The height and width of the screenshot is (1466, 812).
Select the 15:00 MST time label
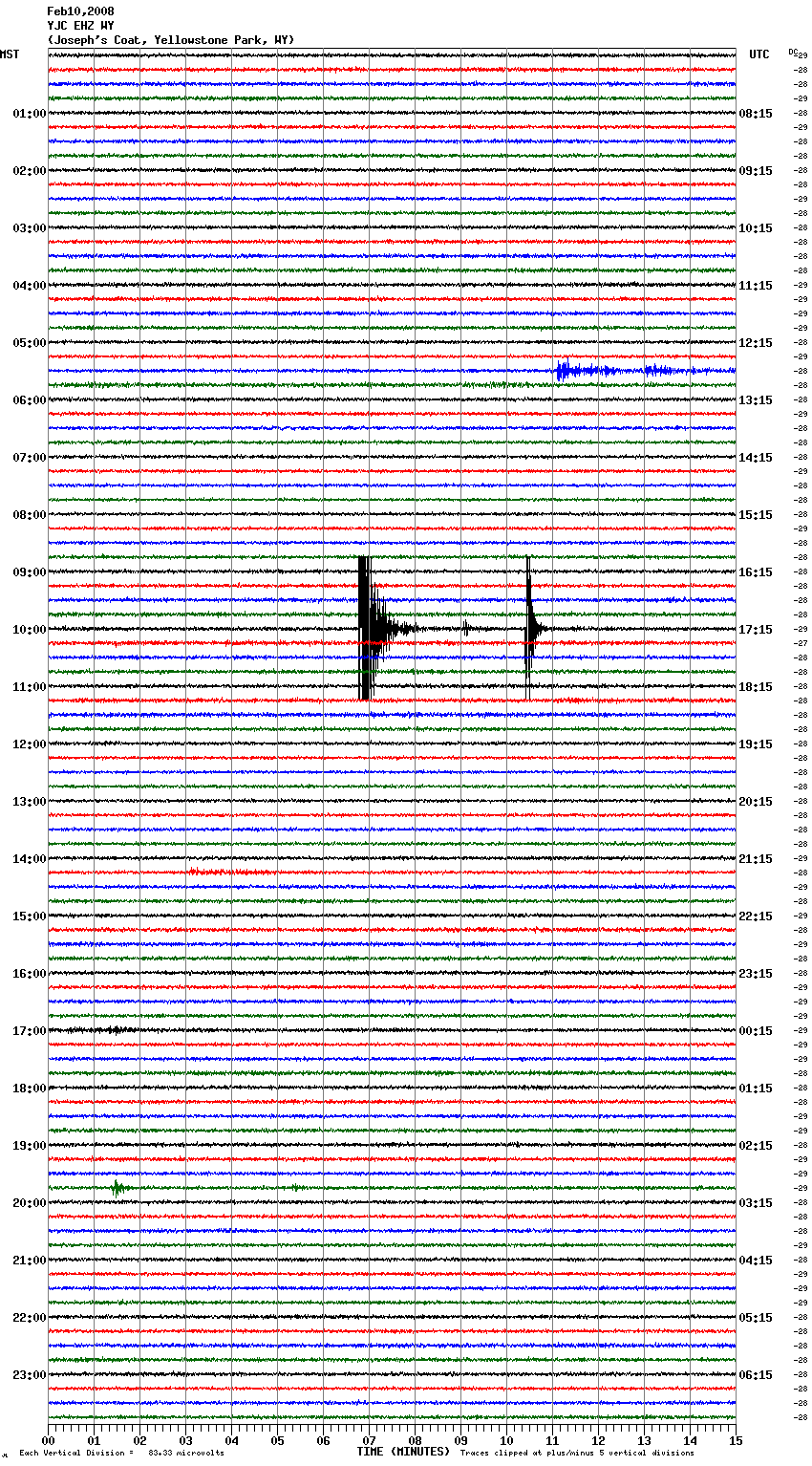[x=30, y=916]
